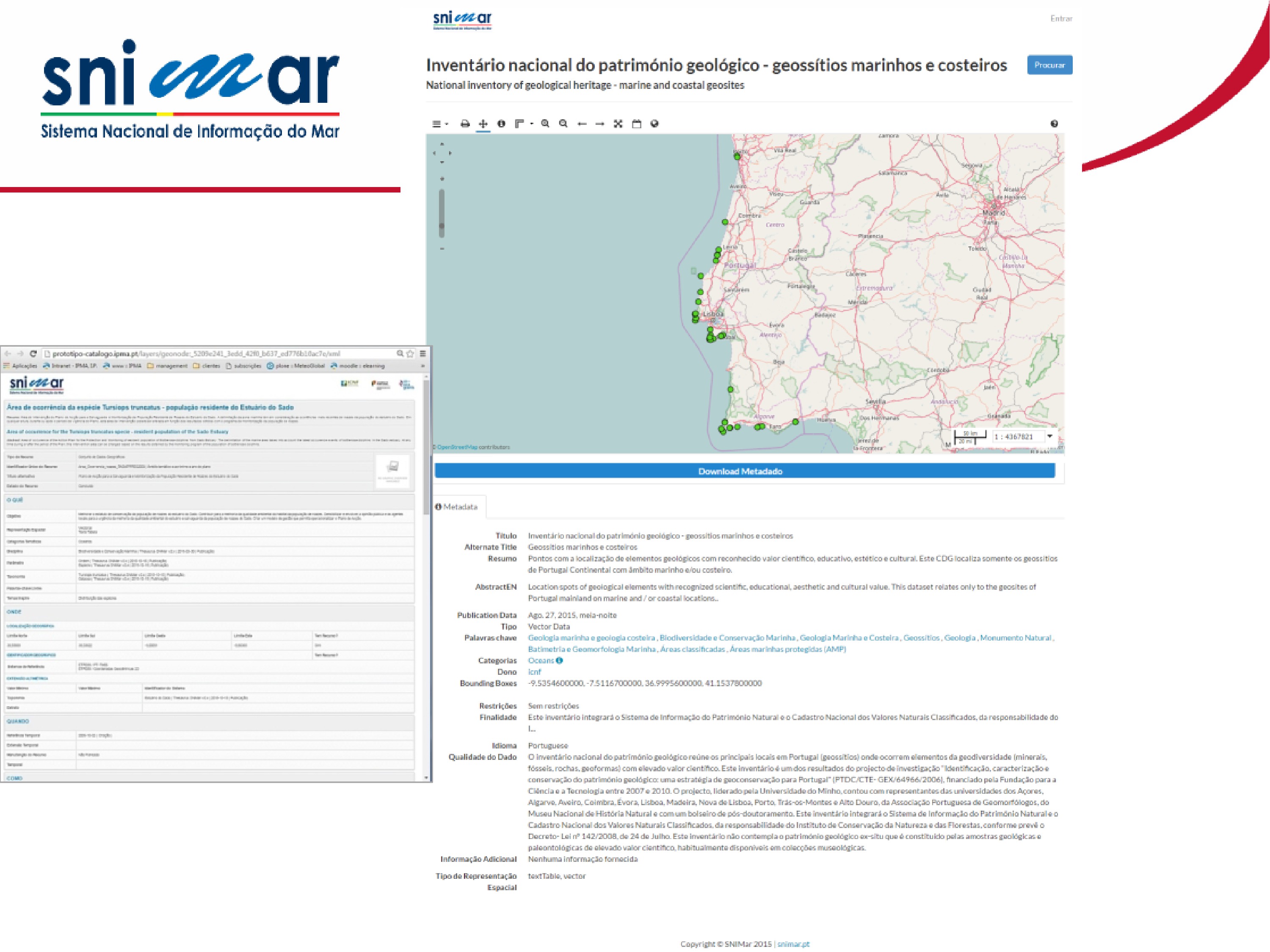1270x952 pixels.
Task: Pan the map south arrow
Action: click(442, 162)
